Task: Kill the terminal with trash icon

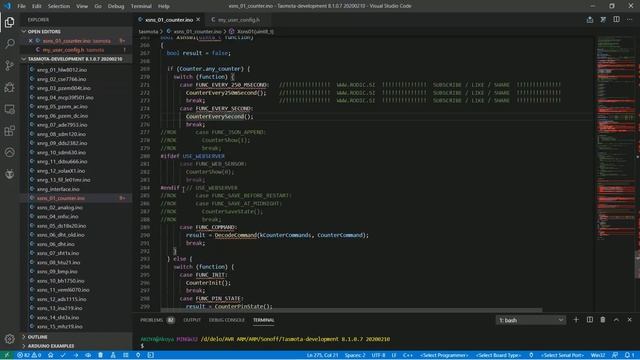Action: (x=603, y=320)
